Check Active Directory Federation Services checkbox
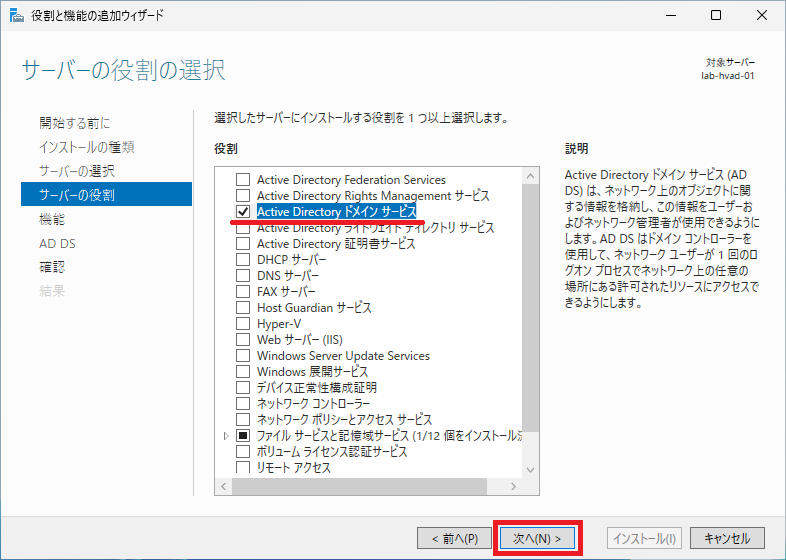Viewport: 786px width, 560px height. 243,179
